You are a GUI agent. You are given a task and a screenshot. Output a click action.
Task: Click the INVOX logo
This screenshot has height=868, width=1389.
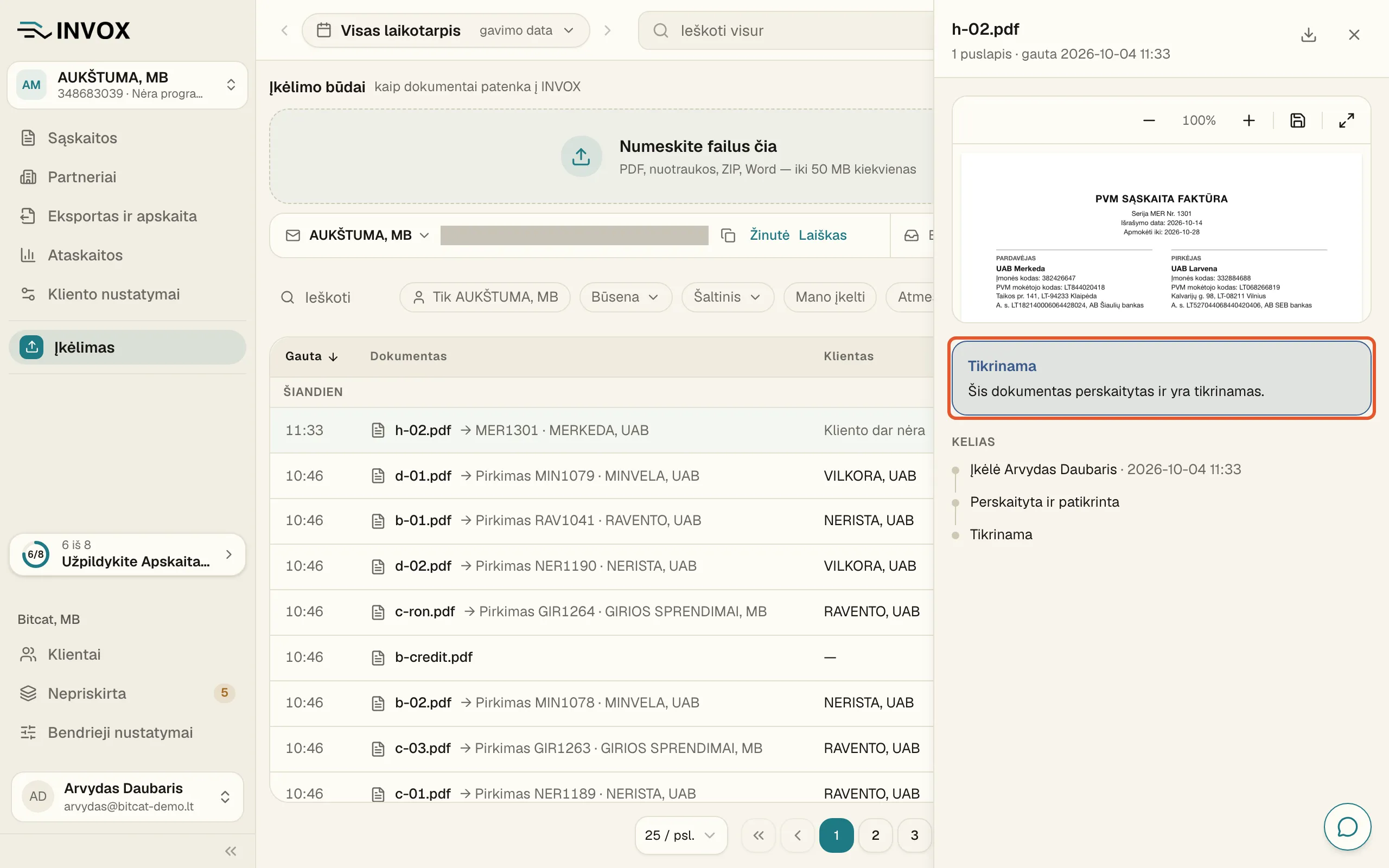click(x=73, y=30)
